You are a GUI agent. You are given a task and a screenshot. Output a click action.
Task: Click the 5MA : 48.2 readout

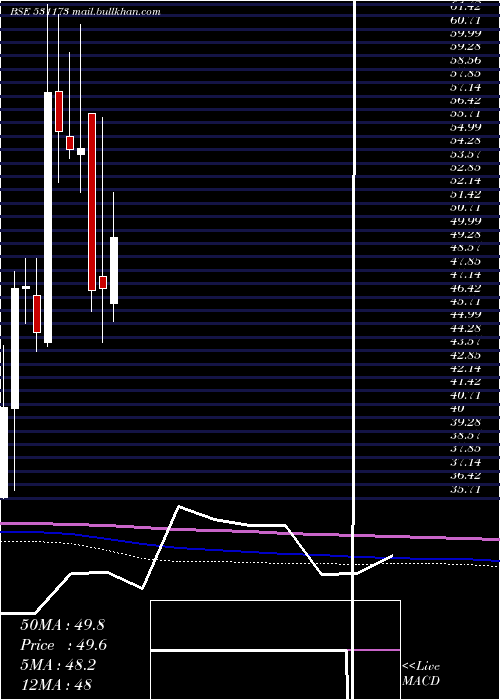58,665
